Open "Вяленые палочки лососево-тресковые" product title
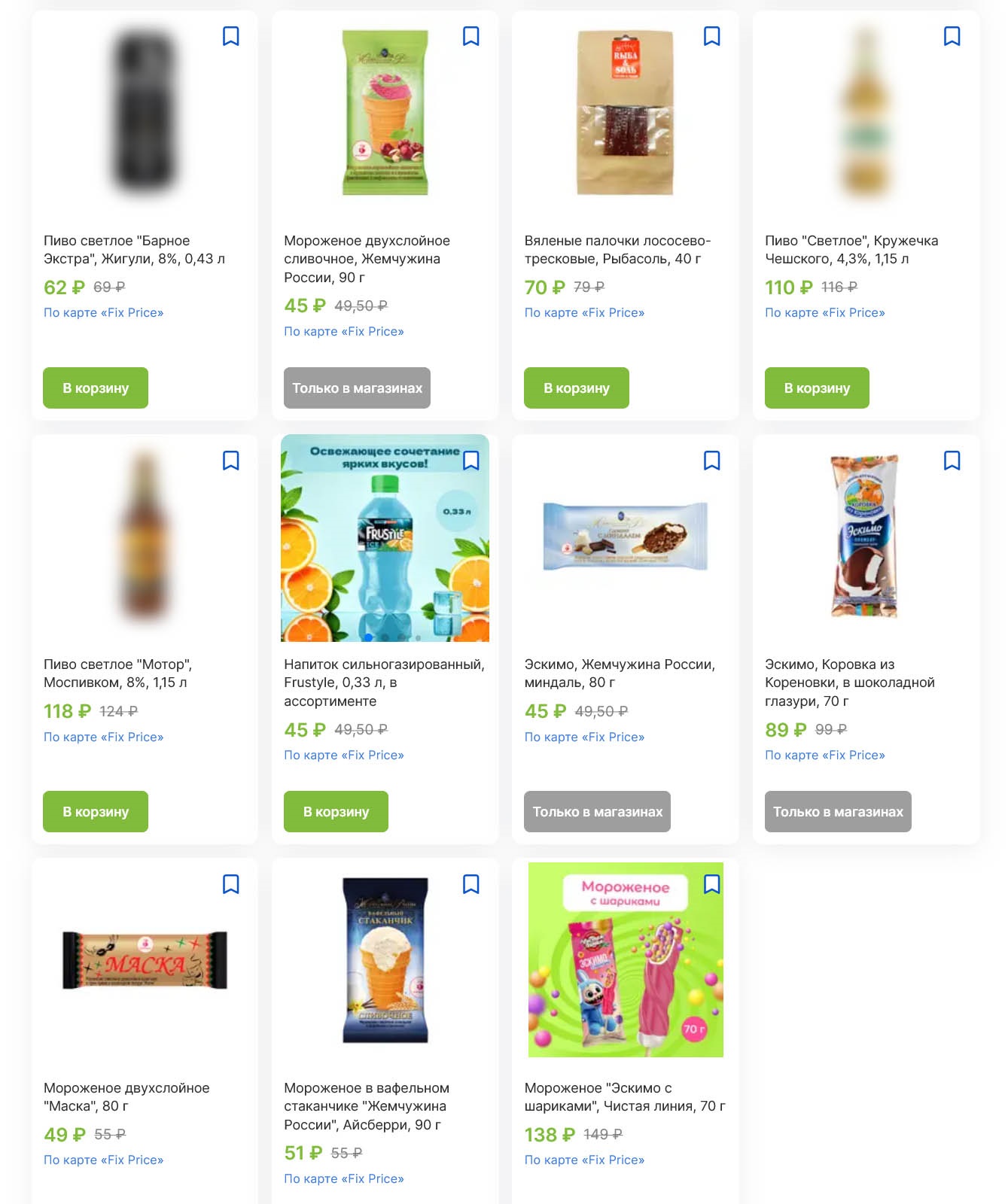Viewport: 1008px width, 1204px height. pyautogui.click(x=617, y=250)
